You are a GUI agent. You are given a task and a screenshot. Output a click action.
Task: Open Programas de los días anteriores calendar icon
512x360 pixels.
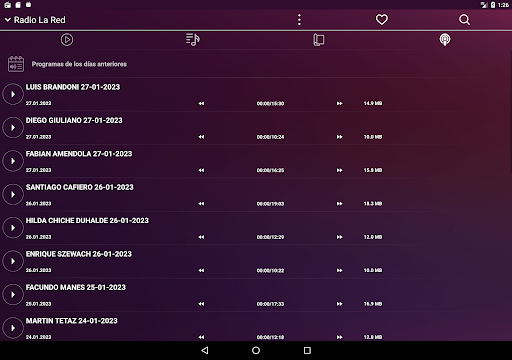(16, 64)
